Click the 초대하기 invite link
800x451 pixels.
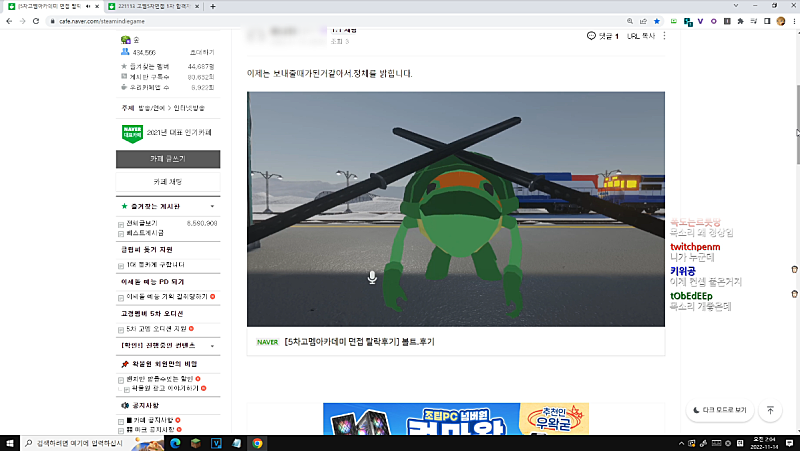(202, 53)
